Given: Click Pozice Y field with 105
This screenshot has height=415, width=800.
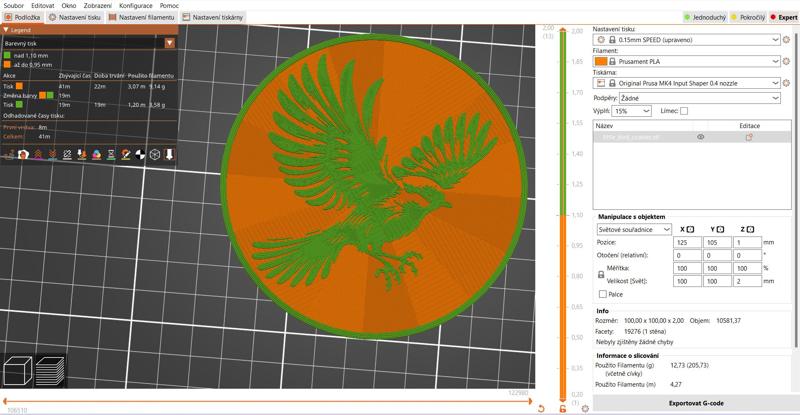Looking at the screenshot, I should (717, 242).
